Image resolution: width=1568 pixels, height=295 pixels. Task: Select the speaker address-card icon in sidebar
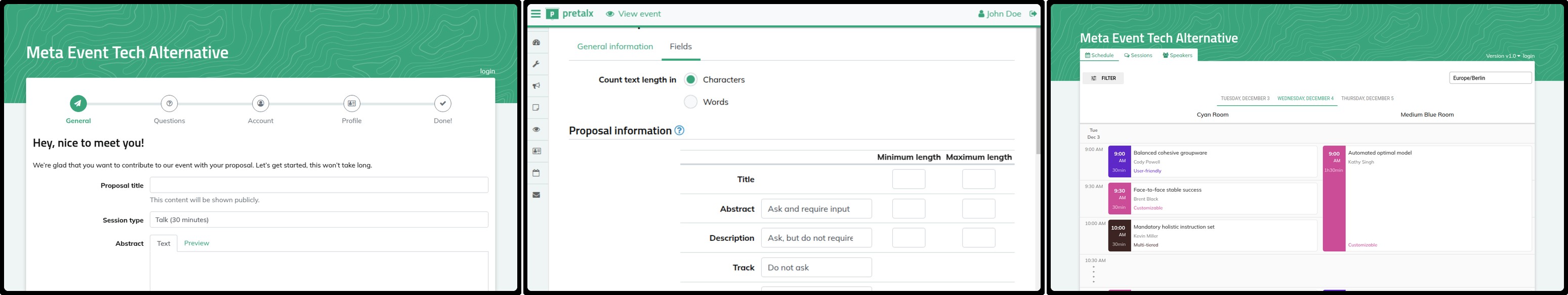coord(537,151)
